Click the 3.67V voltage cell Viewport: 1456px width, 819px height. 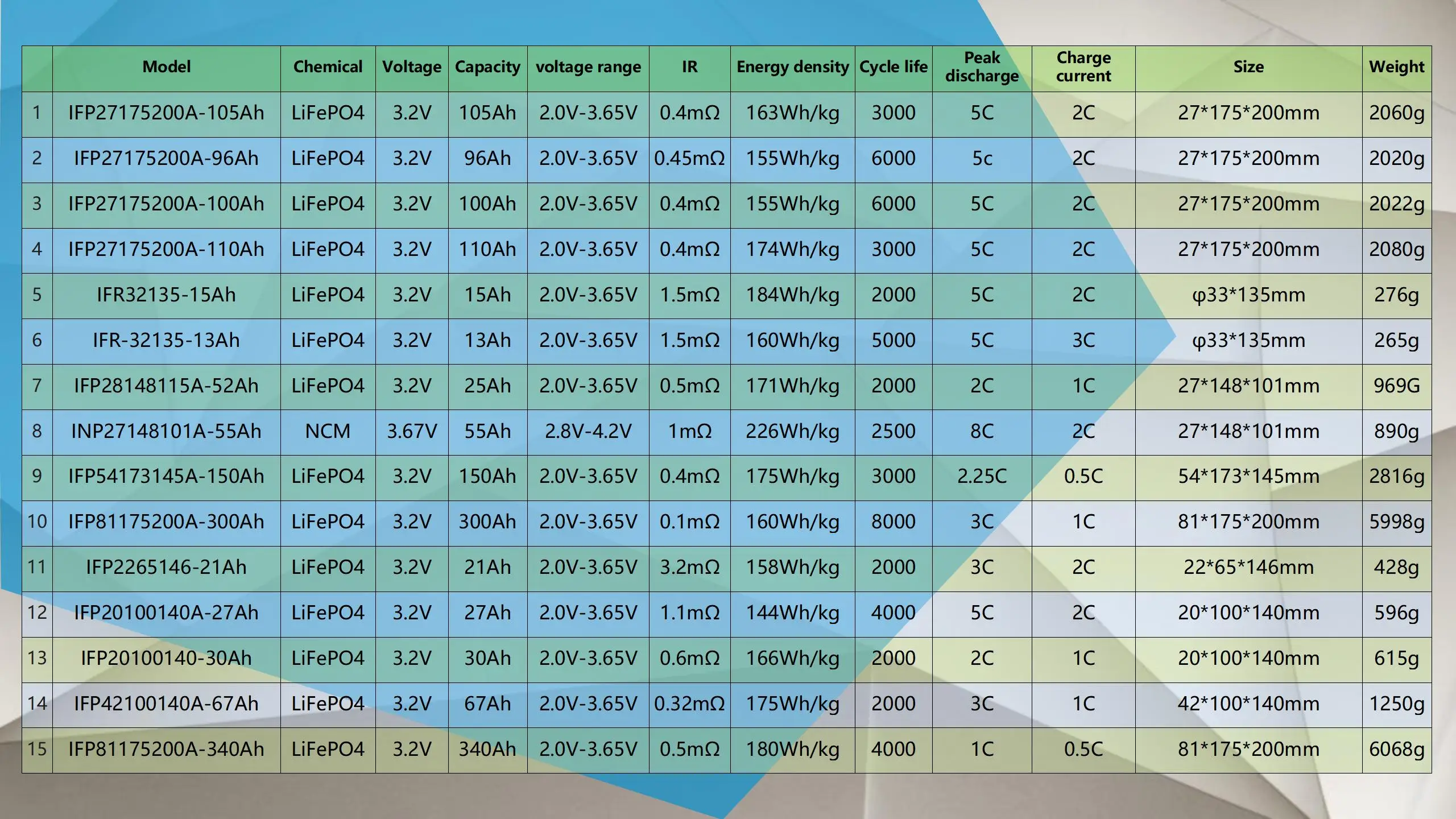tap(412, 431)
